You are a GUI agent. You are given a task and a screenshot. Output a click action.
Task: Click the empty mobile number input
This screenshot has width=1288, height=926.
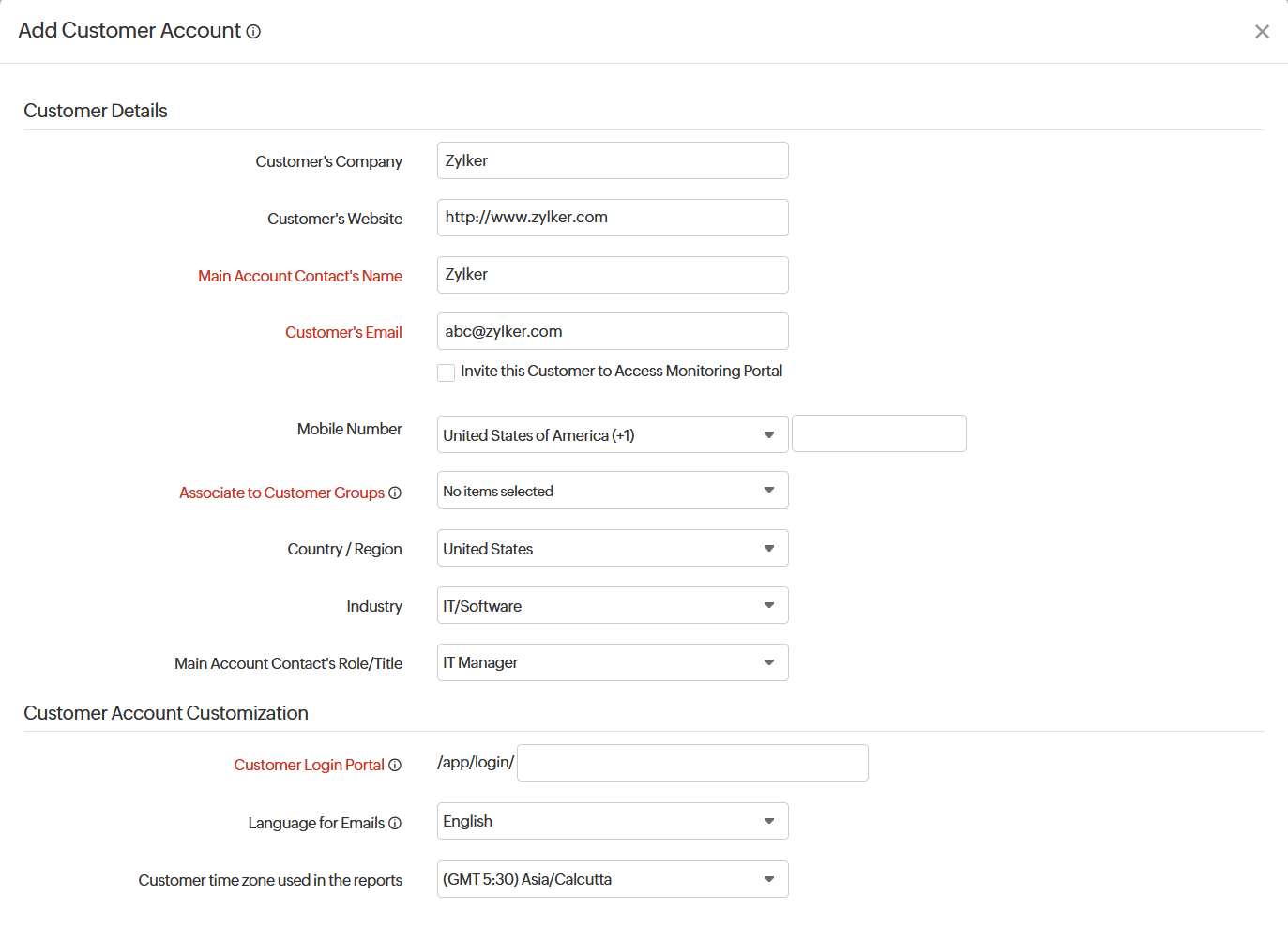pyautogui.click(x=878, y=433)
